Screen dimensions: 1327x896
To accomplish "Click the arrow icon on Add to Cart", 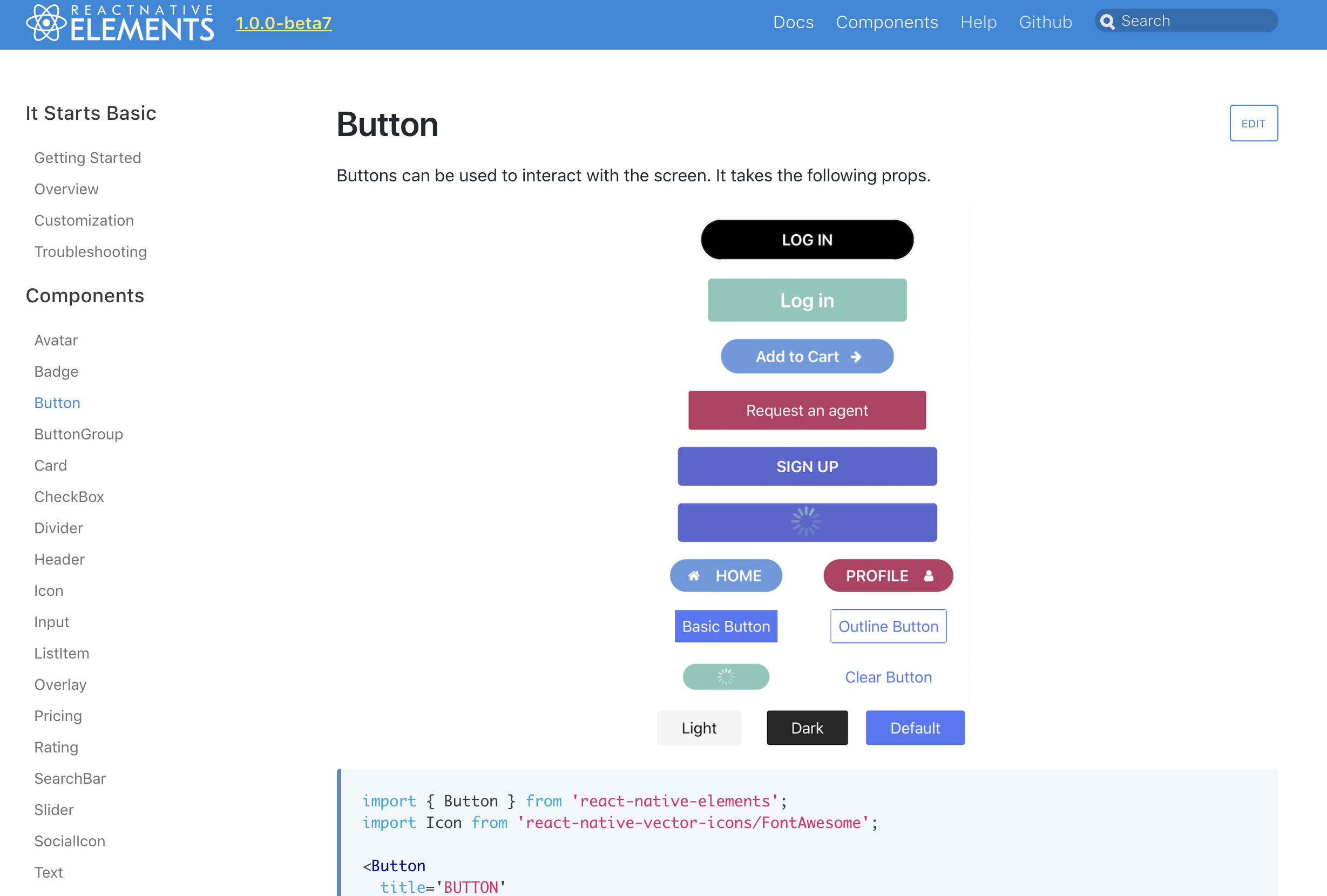I will [x=856, y=356].
